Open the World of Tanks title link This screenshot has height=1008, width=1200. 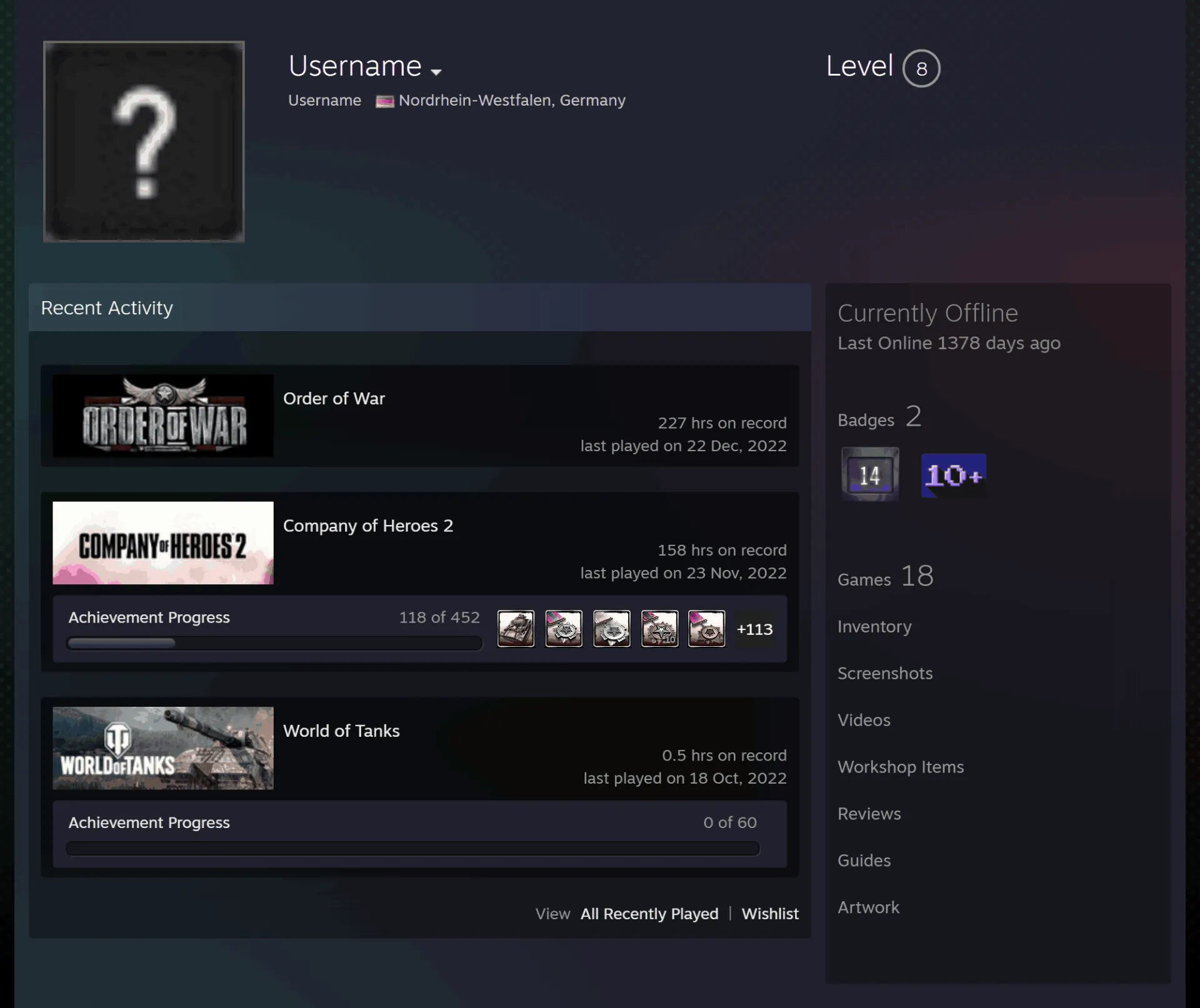point(341,731)
